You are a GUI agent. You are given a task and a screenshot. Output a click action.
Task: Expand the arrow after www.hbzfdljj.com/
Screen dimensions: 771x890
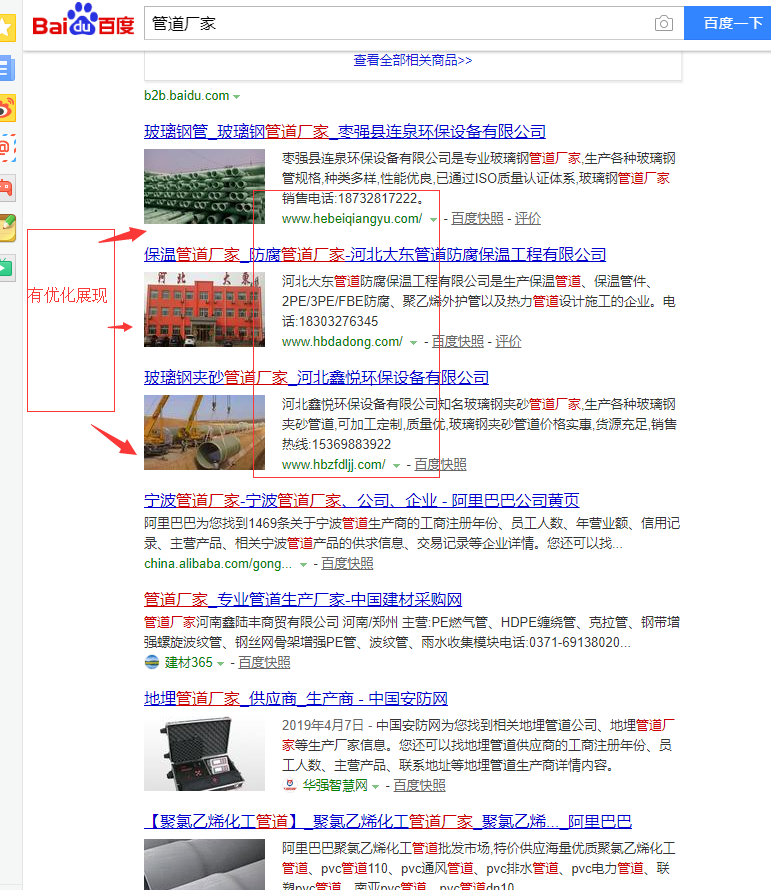[x=396, y=466]
